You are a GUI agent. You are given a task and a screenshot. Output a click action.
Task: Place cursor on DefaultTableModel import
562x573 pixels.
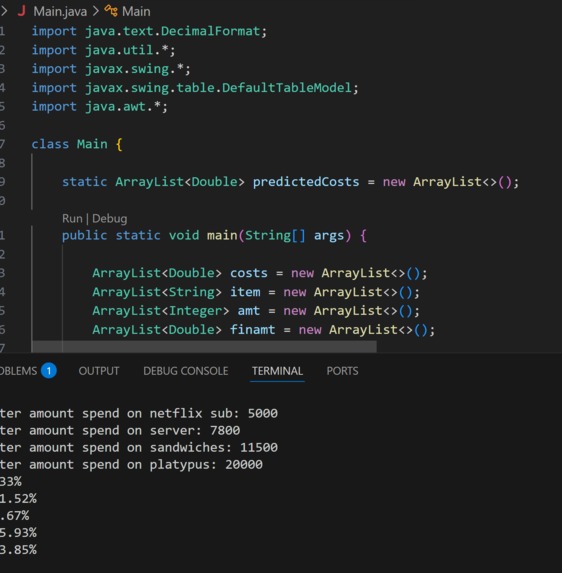286,88
